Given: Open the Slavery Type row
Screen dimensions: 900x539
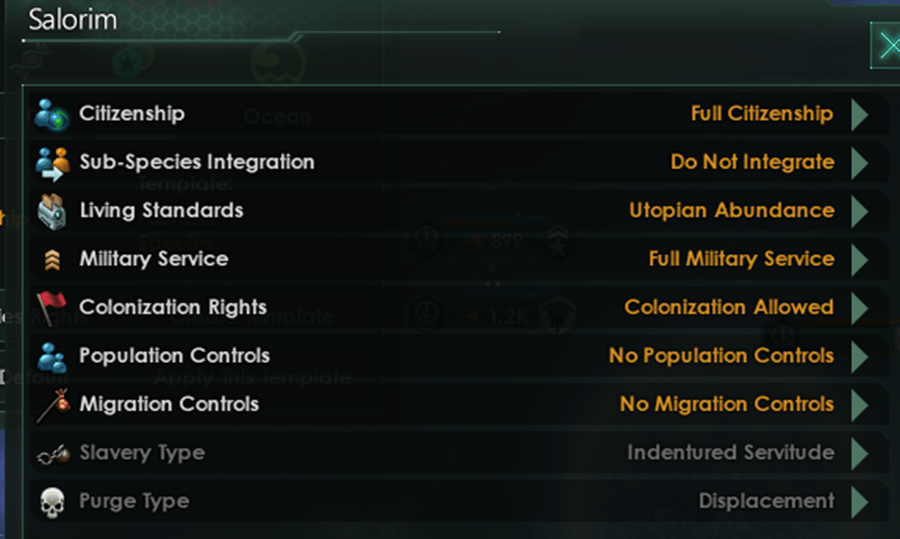Looking at the screenshot, I should 142,453.
